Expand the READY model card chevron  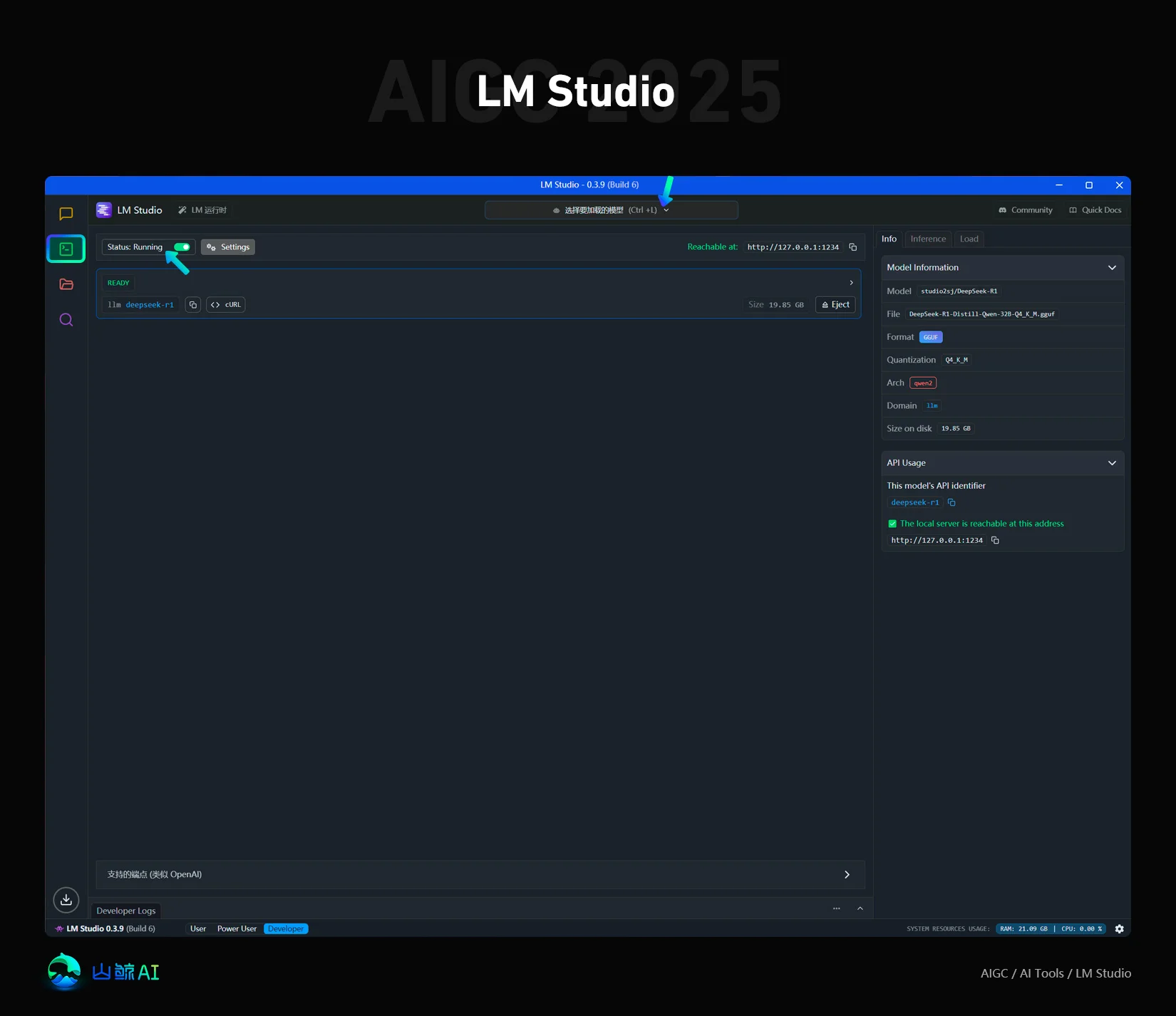click(851, 283)
